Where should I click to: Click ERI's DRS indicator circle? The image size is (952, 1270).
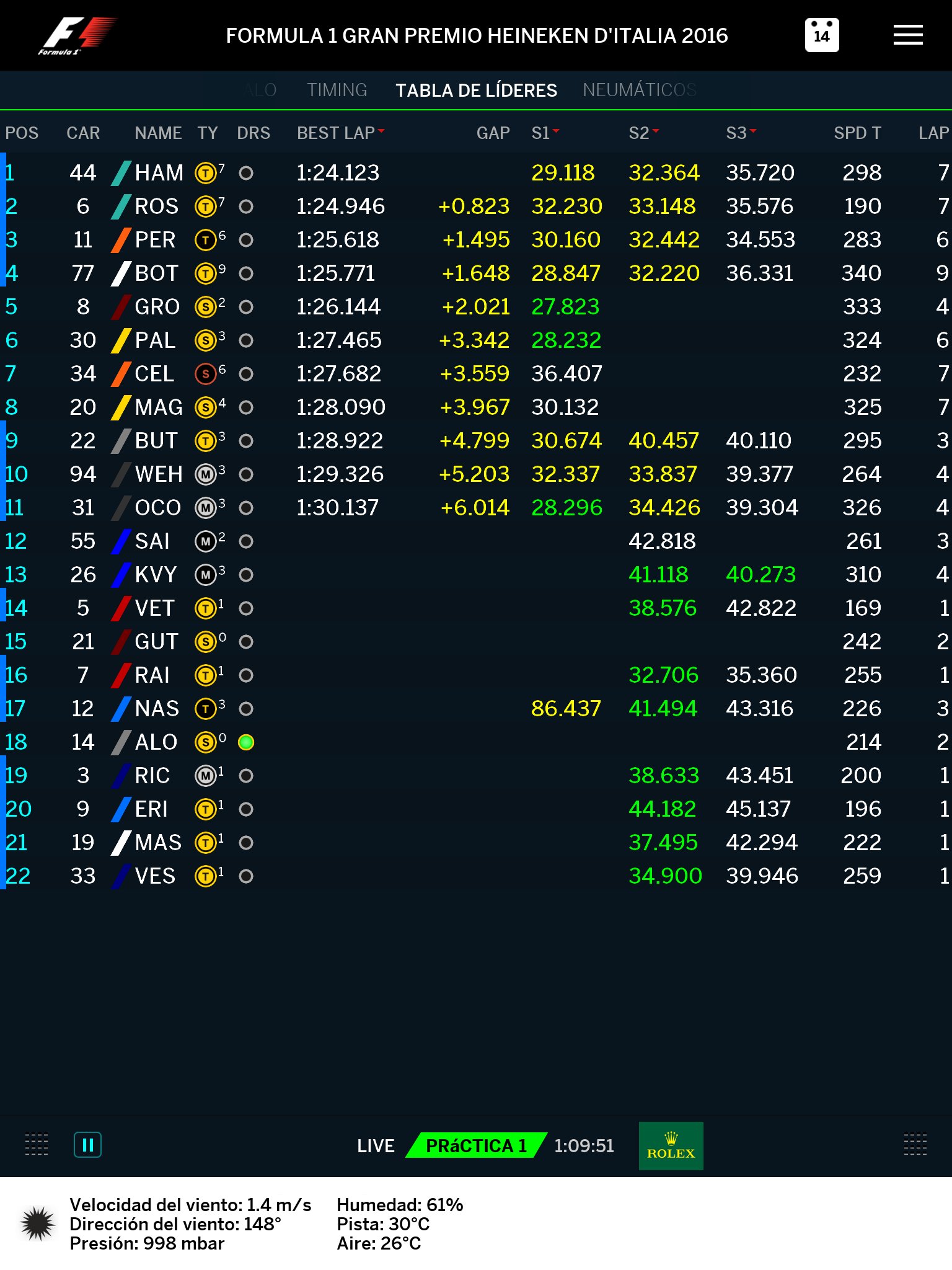[246, 809]
